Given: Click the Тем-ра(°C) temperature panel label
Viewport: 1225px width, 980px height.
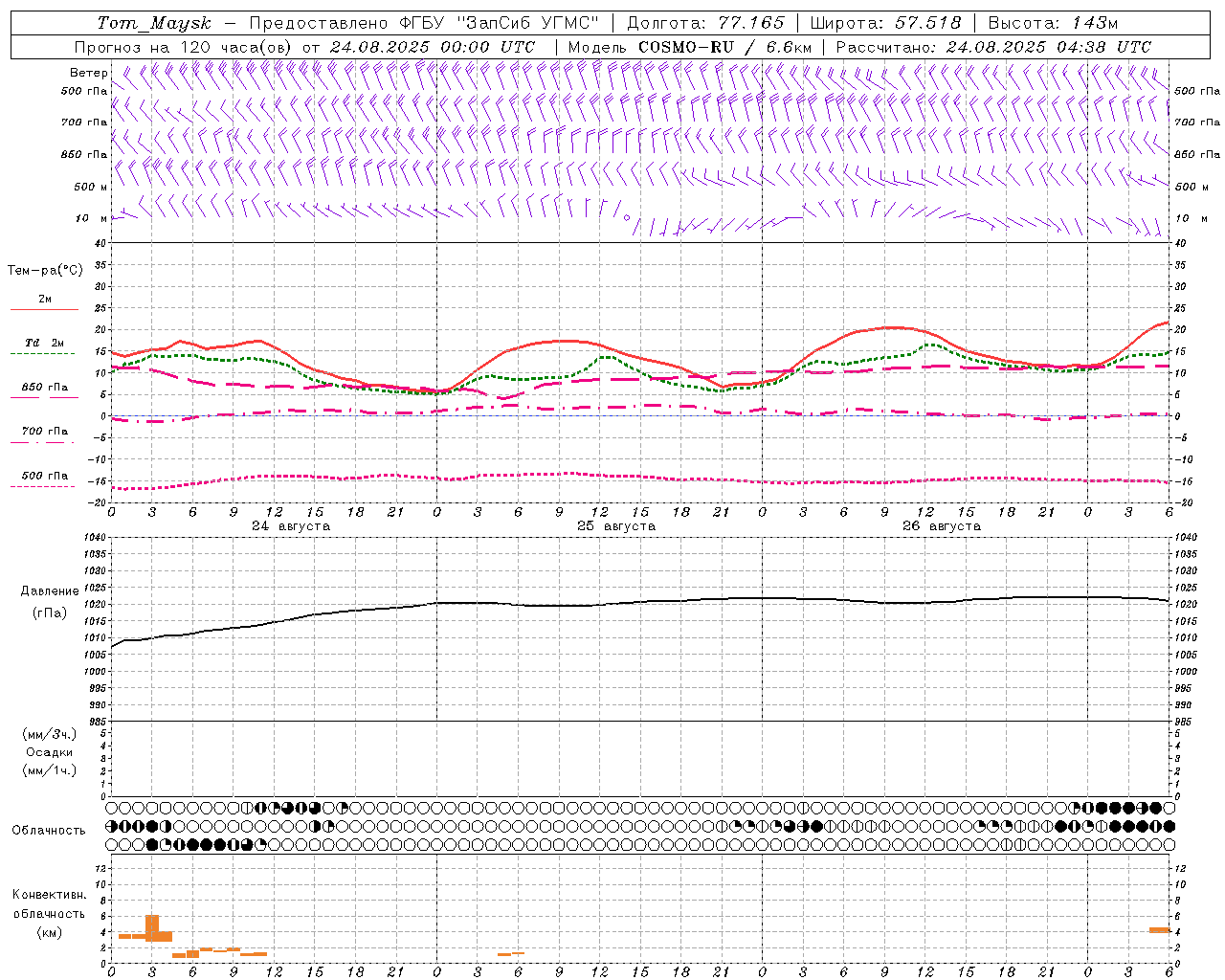Looking at the screenshot, I should tap(45, 271).
